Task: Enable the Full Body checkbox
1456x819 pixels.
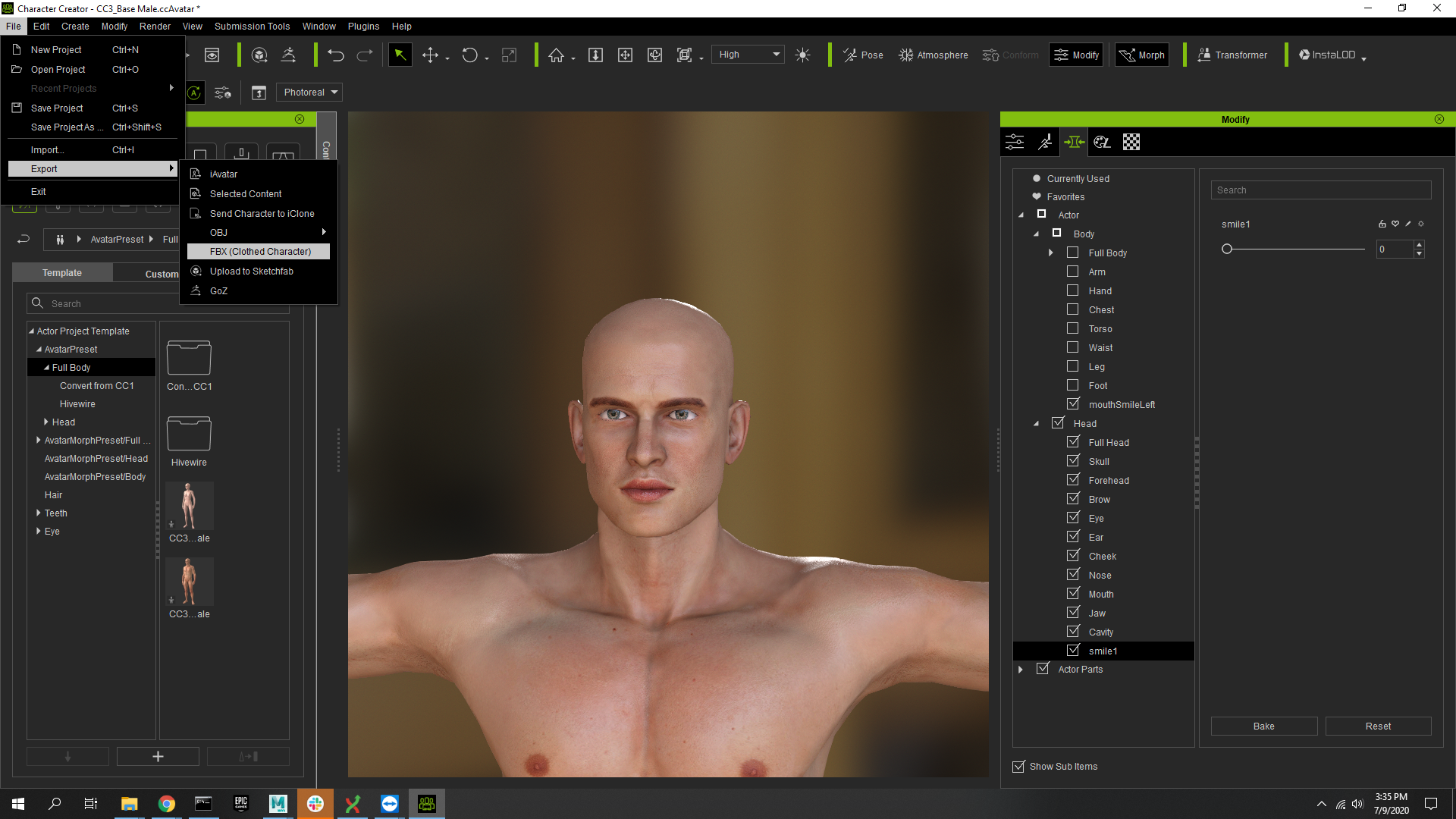Action: pyautogui.click(x=1072, y=253)
